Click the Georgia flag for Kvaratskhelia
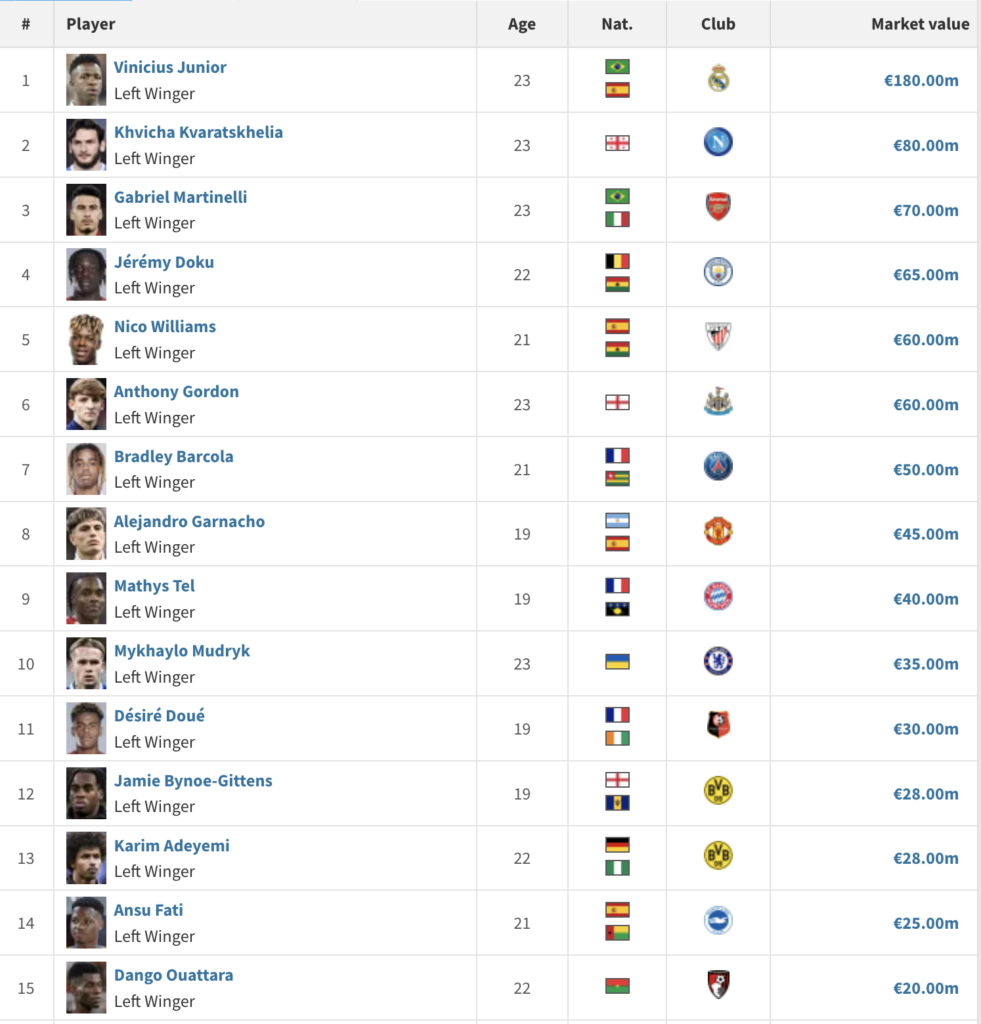 pos(617,144)
